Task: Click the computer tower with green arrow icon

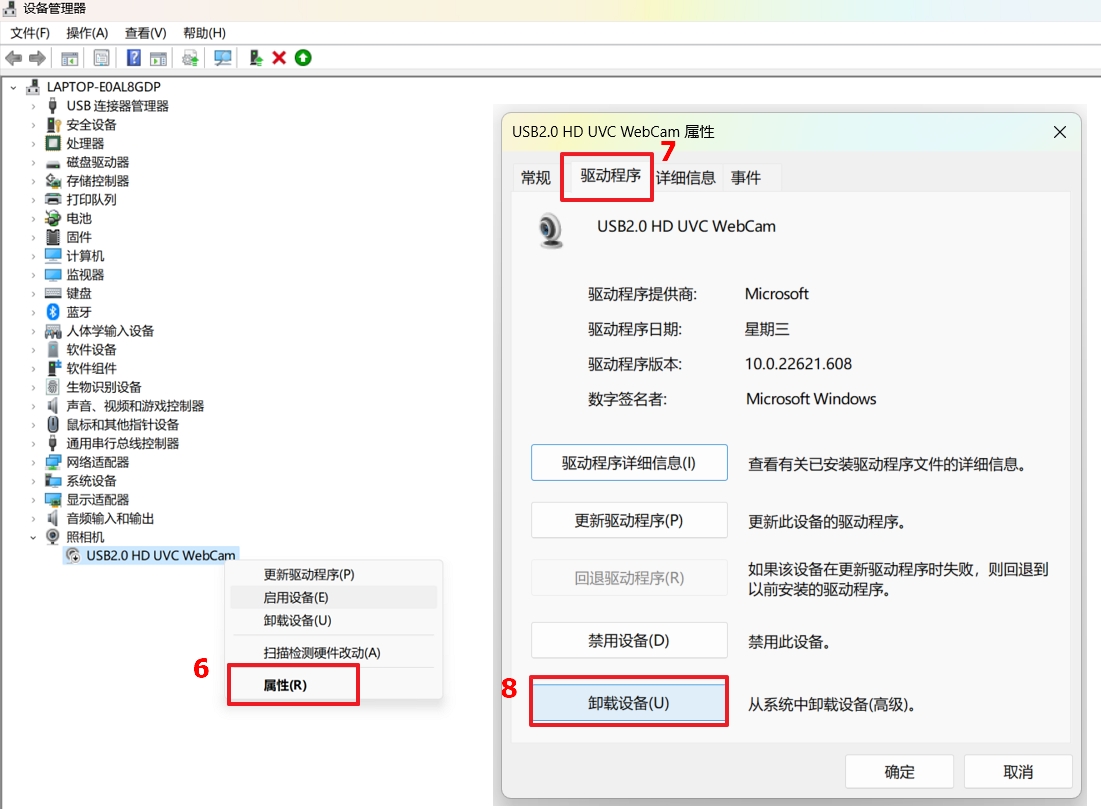Action: [256, 58]
